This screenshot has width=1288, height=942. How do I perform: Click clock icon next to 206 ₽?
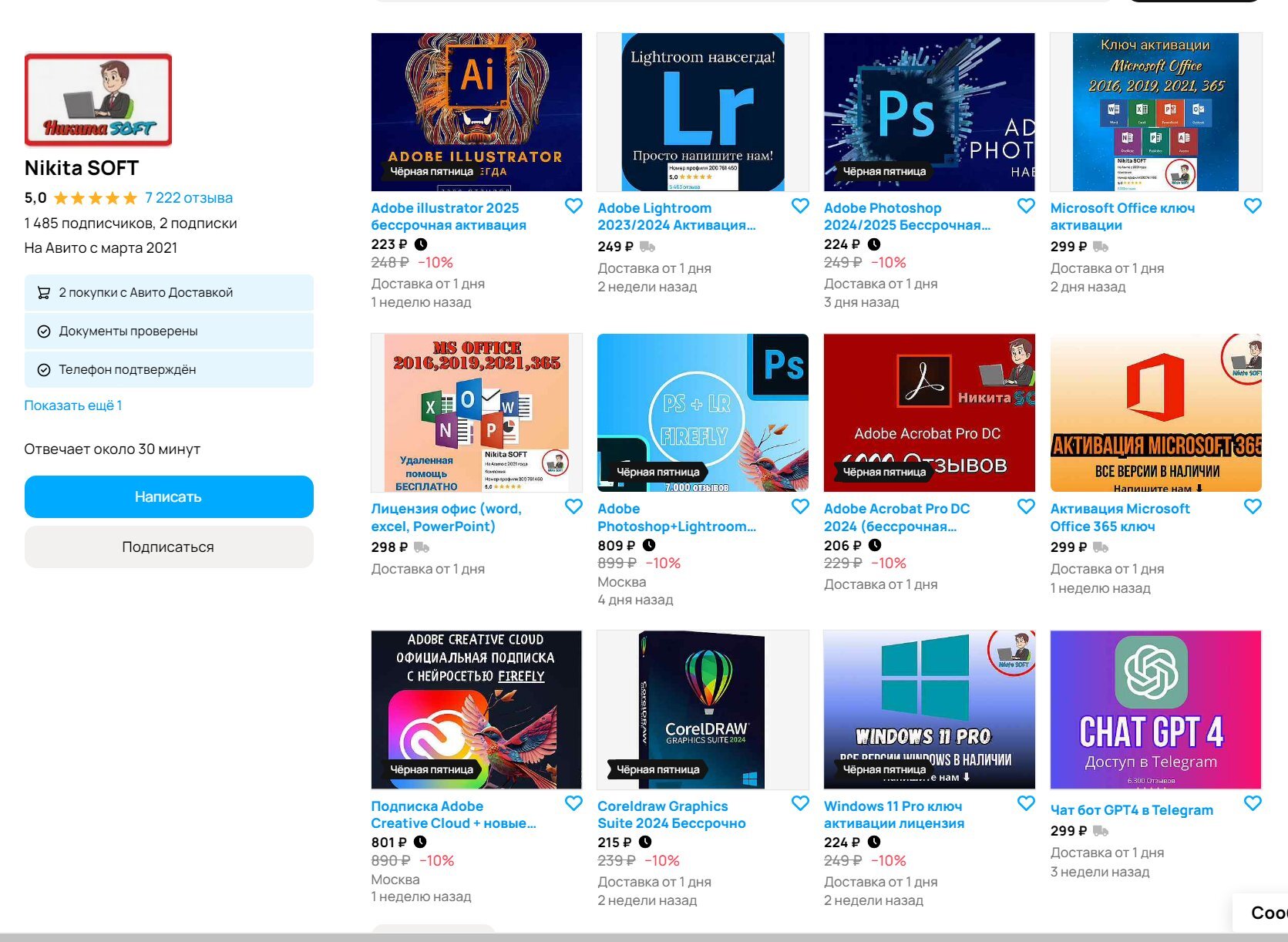pos(875,545)
